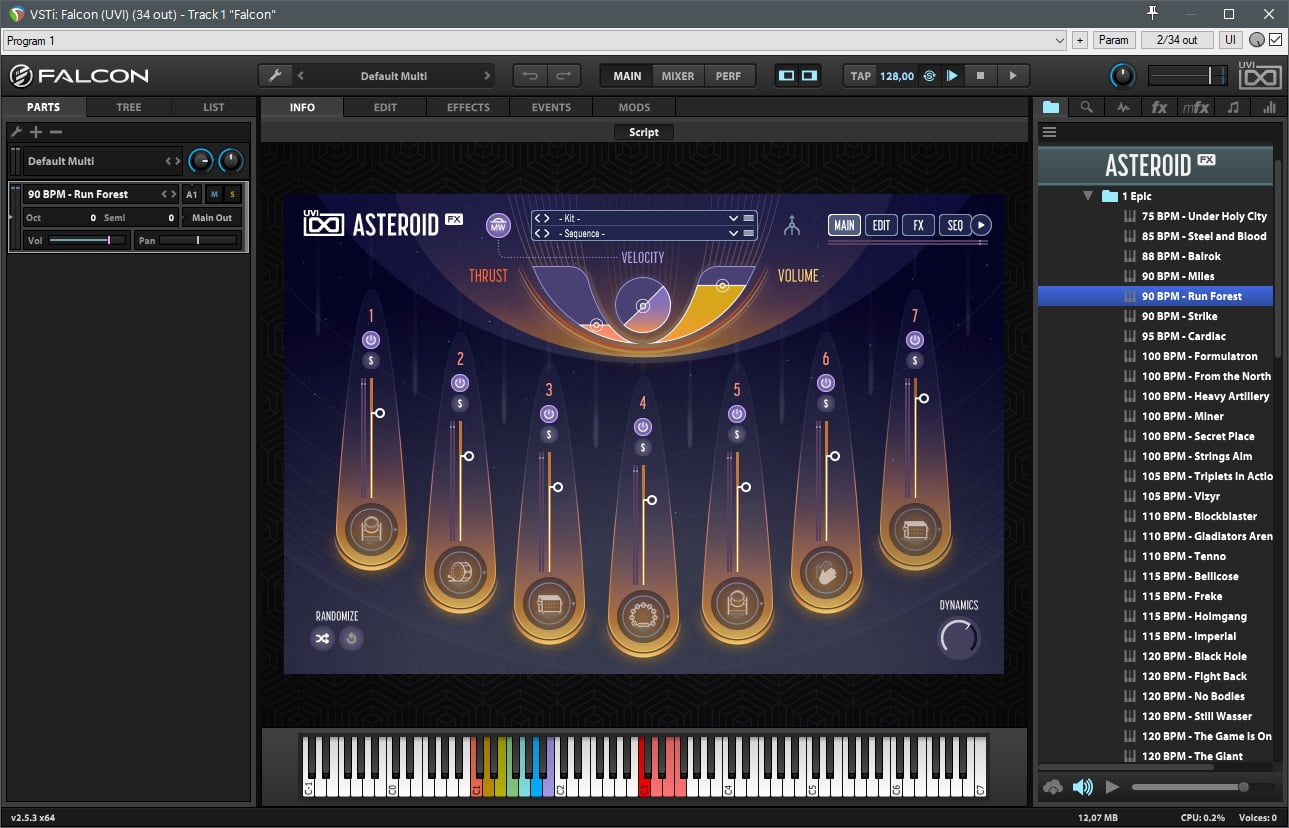Solo drum pad 2
Screen dimensions: 1289x828
(x=460, y=403)
